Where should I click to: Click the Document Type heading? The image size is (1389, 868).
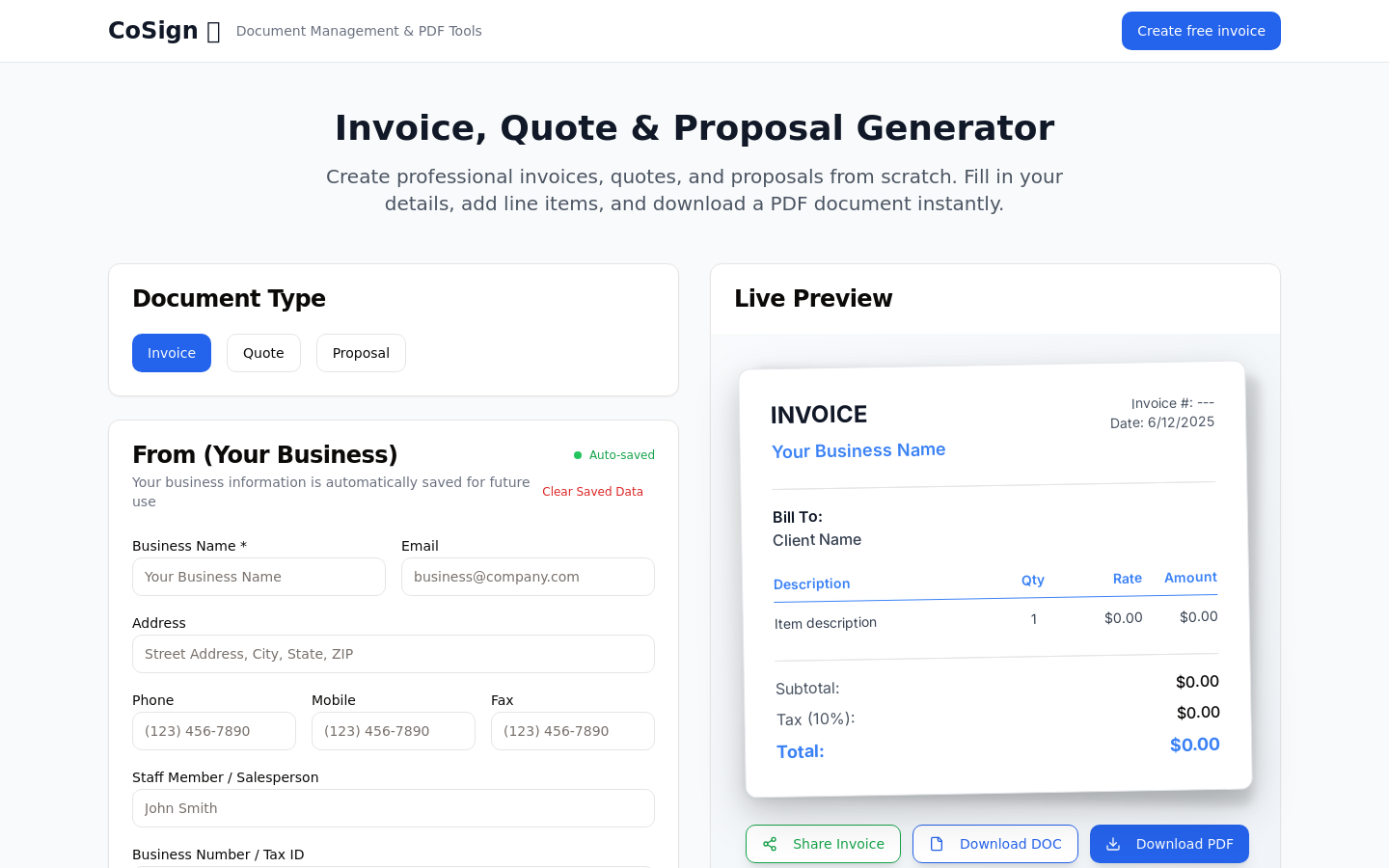[x=229, y=299]
